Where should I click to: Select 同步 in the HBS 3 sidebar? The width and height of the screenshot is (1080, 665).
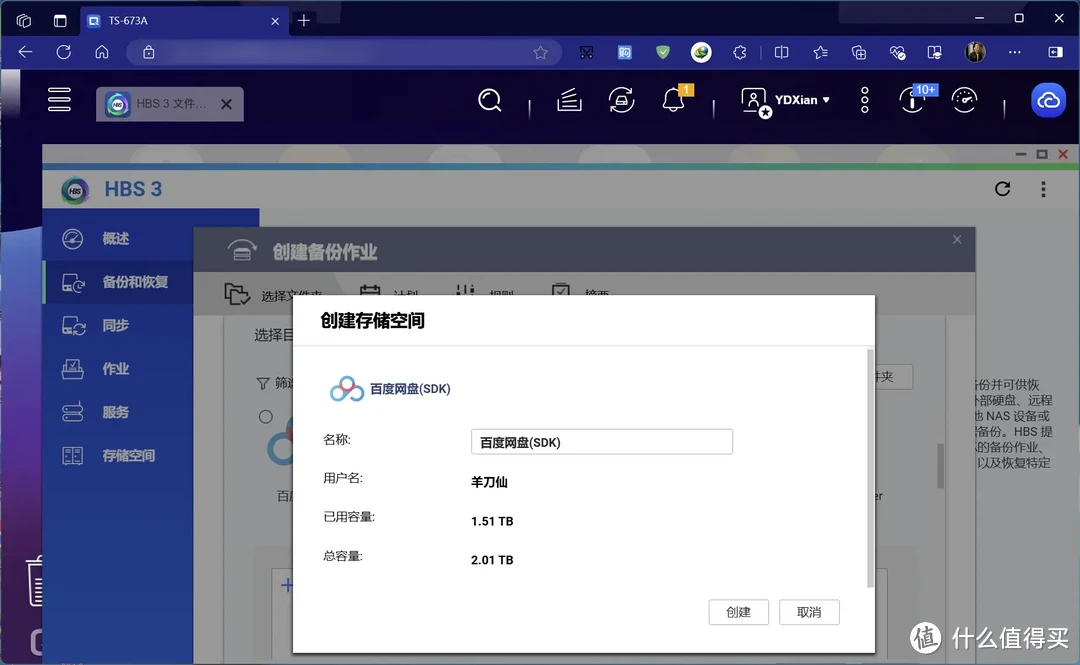(115, 325)
